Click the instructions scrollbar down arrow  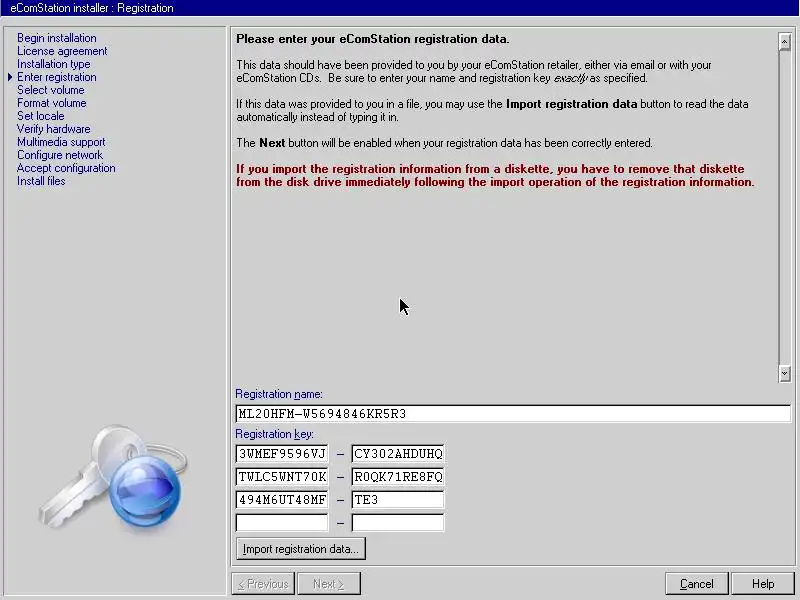pyautogui.click(x=785, y=373)
